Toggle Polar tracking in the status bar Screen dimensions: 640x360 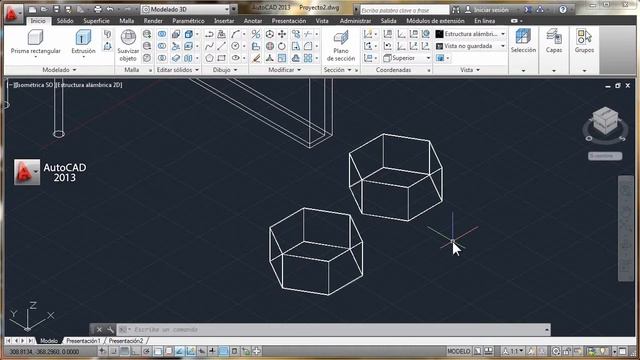coord(146,351)
